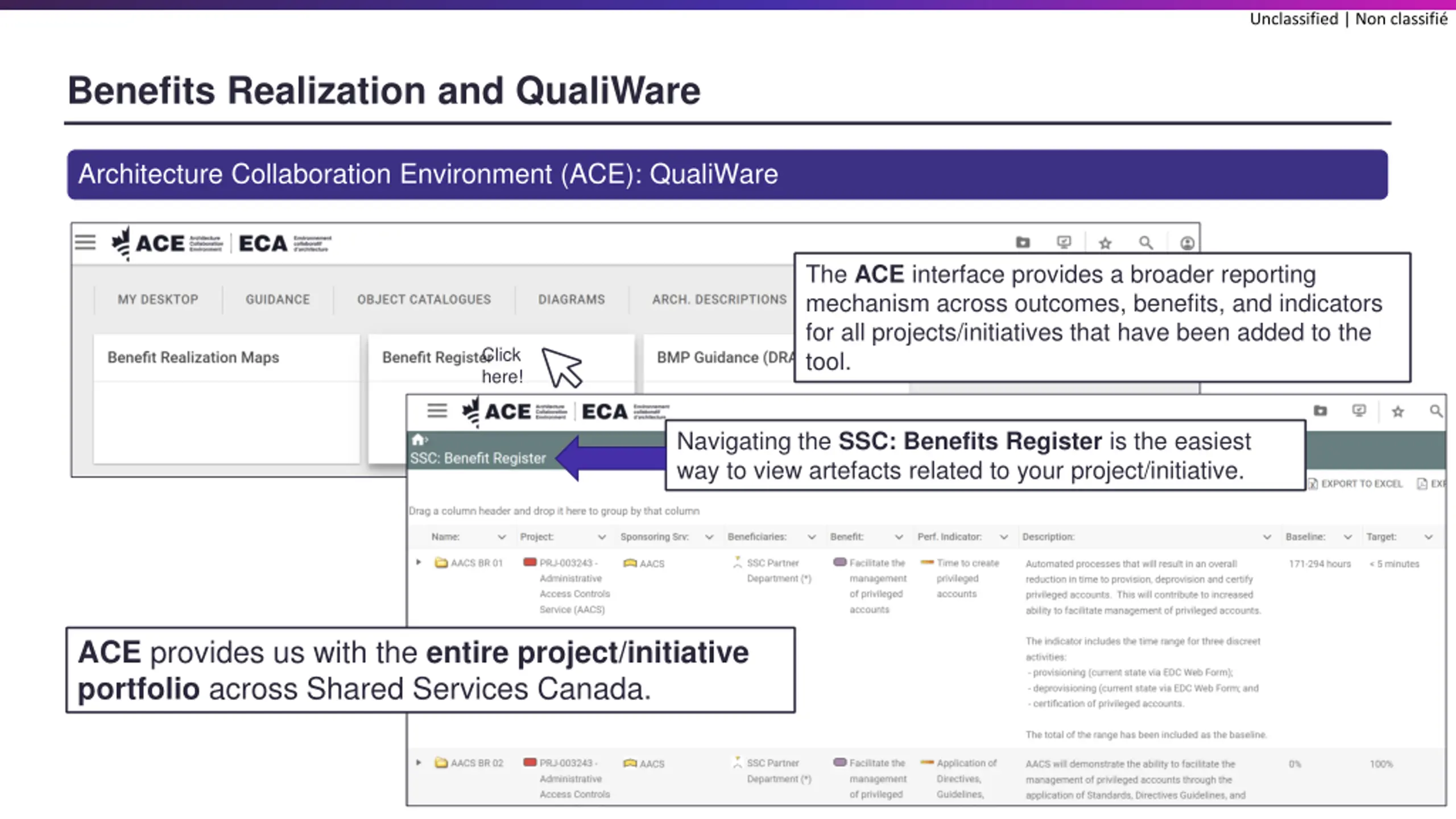Click the folder icon of AACS BR 02
This screenshot has height=819, width=1456.
441,763
